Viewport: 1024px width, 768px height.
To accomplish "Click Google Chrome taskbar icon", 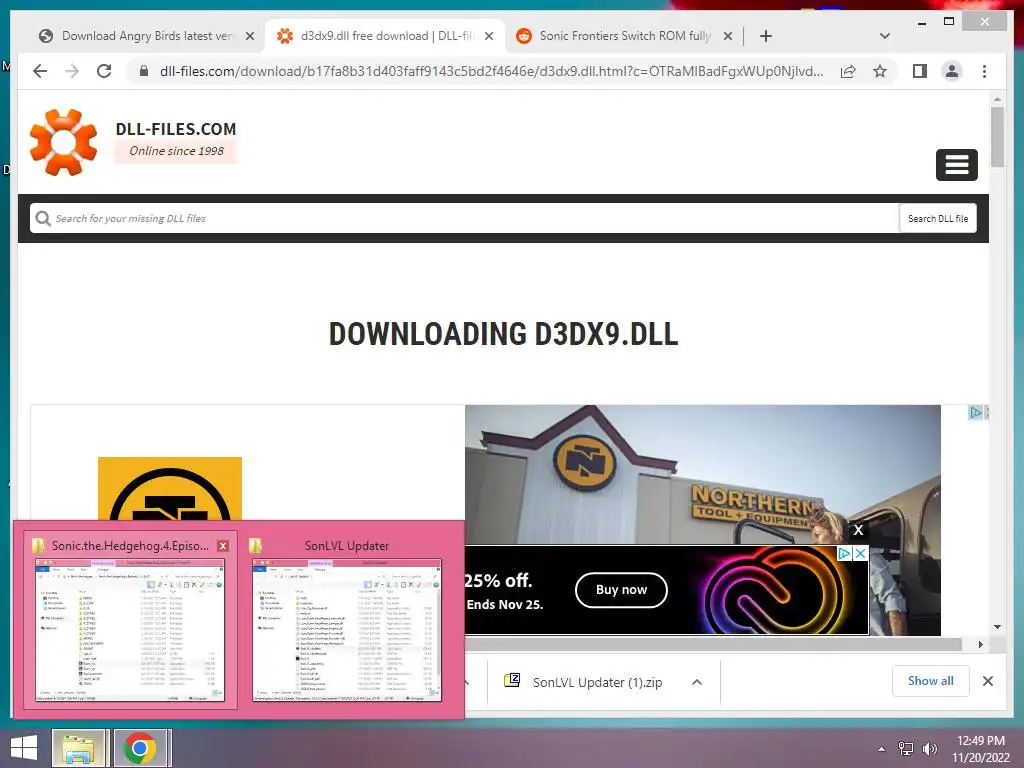I will point(140,748).
